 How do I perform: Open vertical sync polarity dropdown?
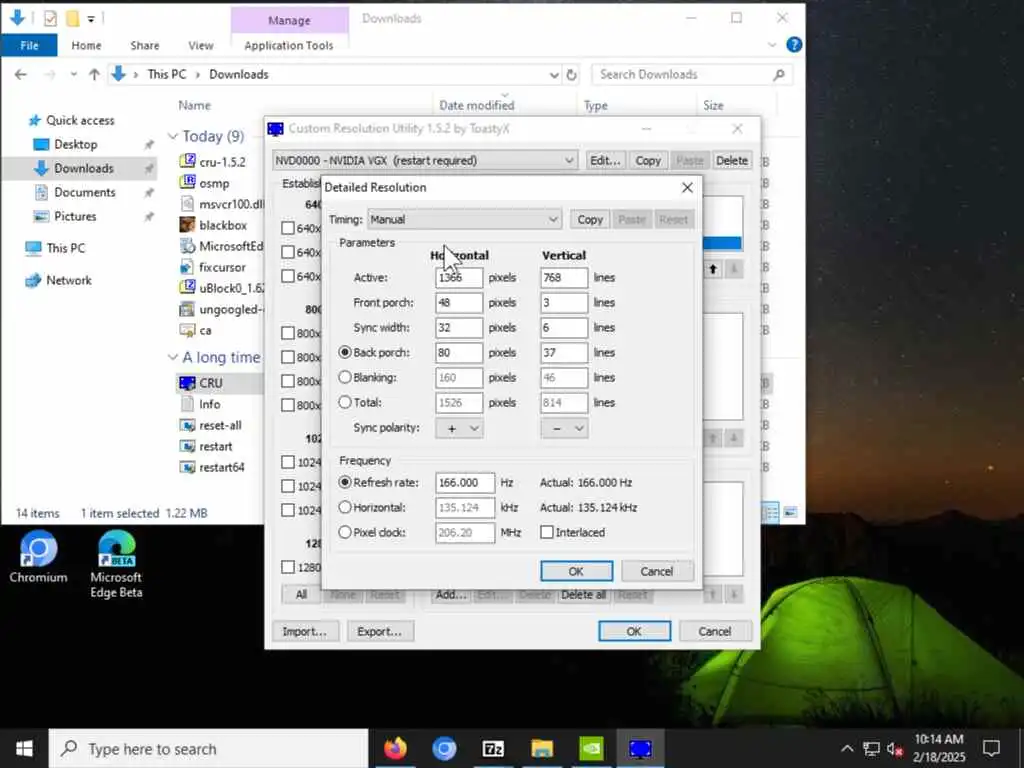pyautogui.click(x=564, y=428)
